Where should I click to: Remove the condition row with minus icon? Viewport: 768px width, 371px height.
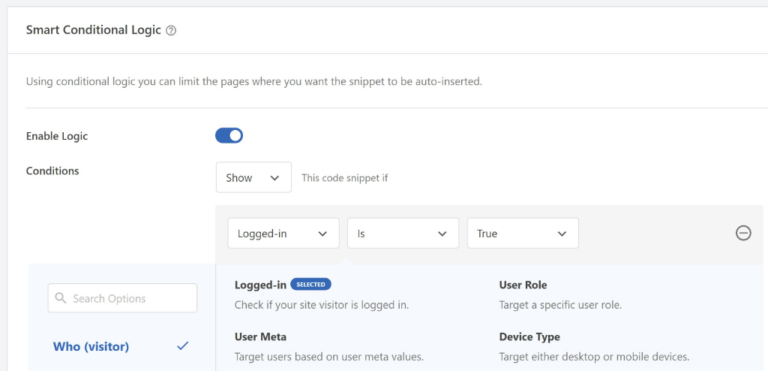(x=743, y=233)
